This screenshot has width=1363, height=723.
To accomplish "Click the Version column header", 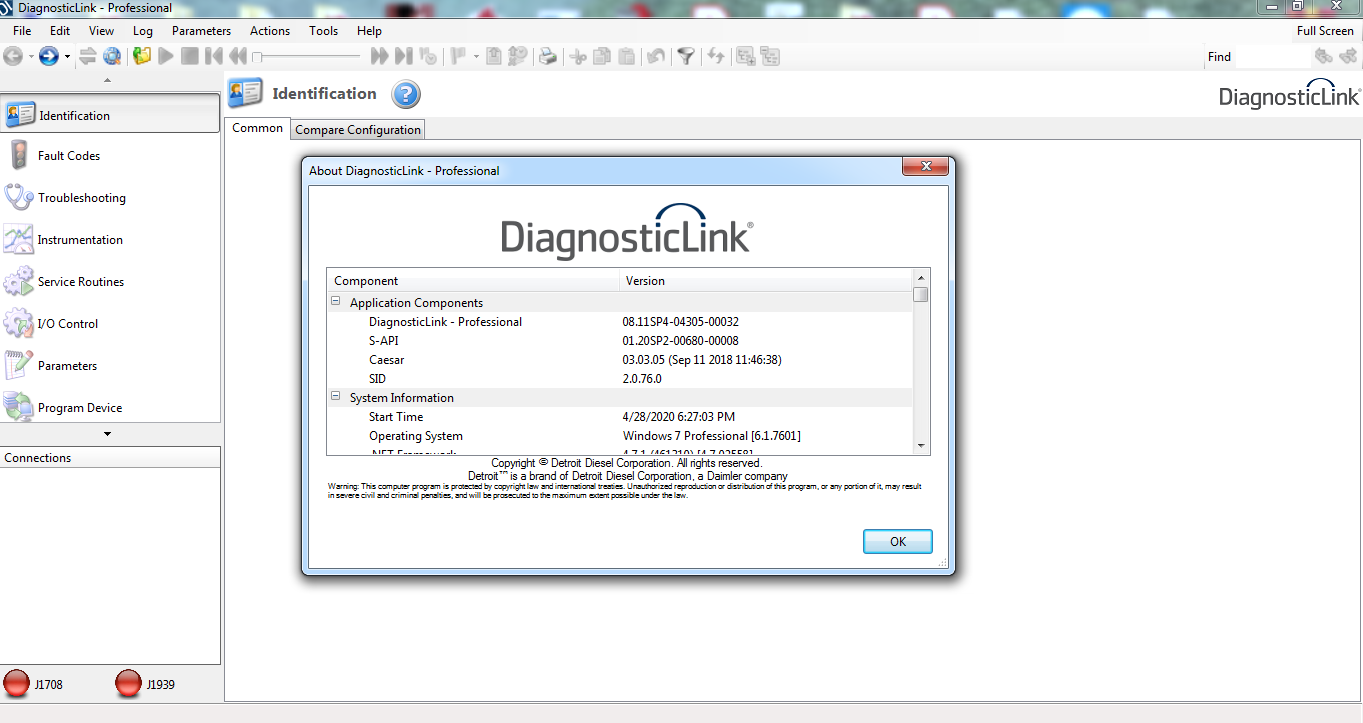I will [x=766, y=281].
